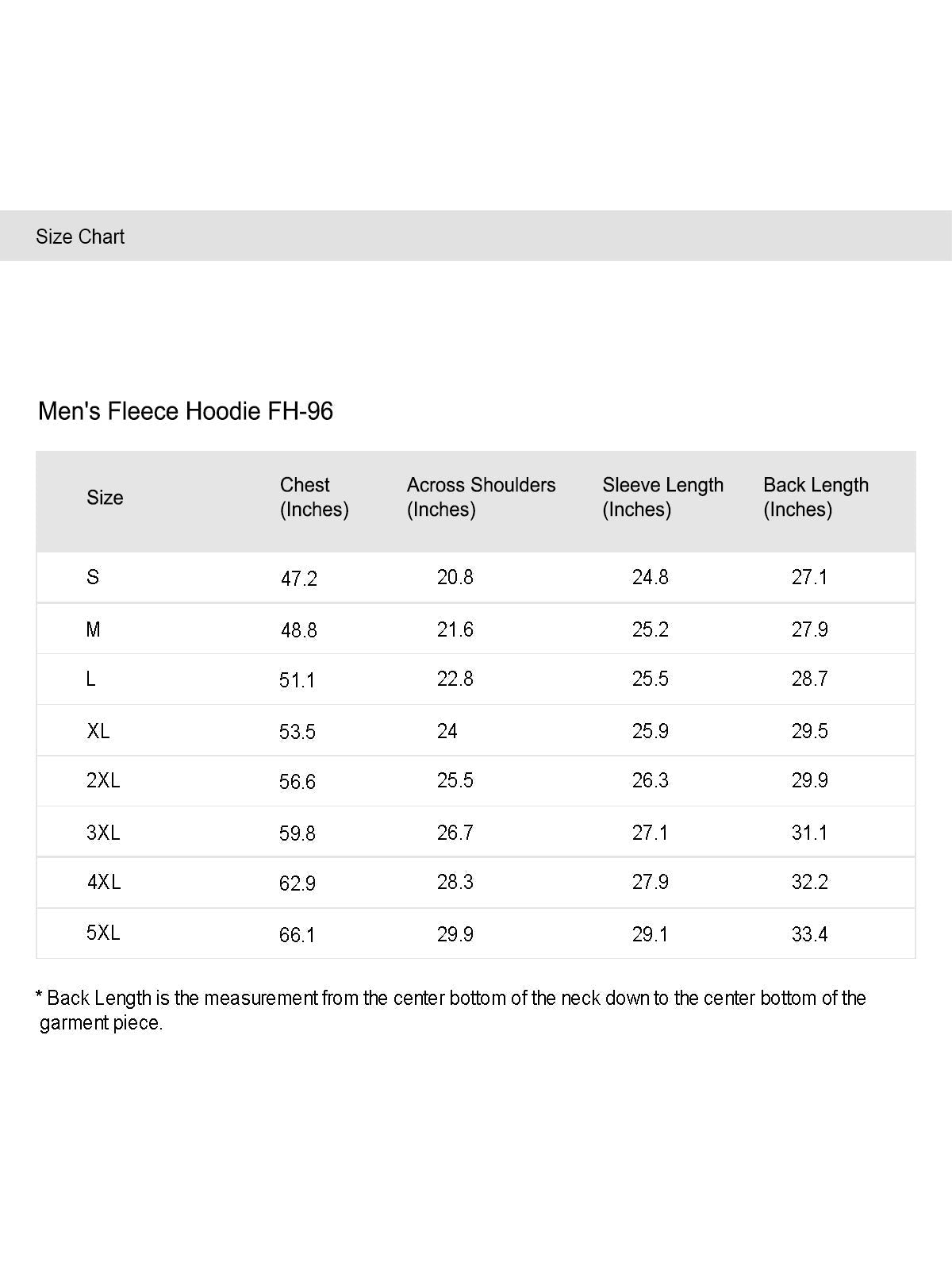The image size is (952, 1270).
Task: Click the Size Chart header label
Action: [x=80, y=237]
